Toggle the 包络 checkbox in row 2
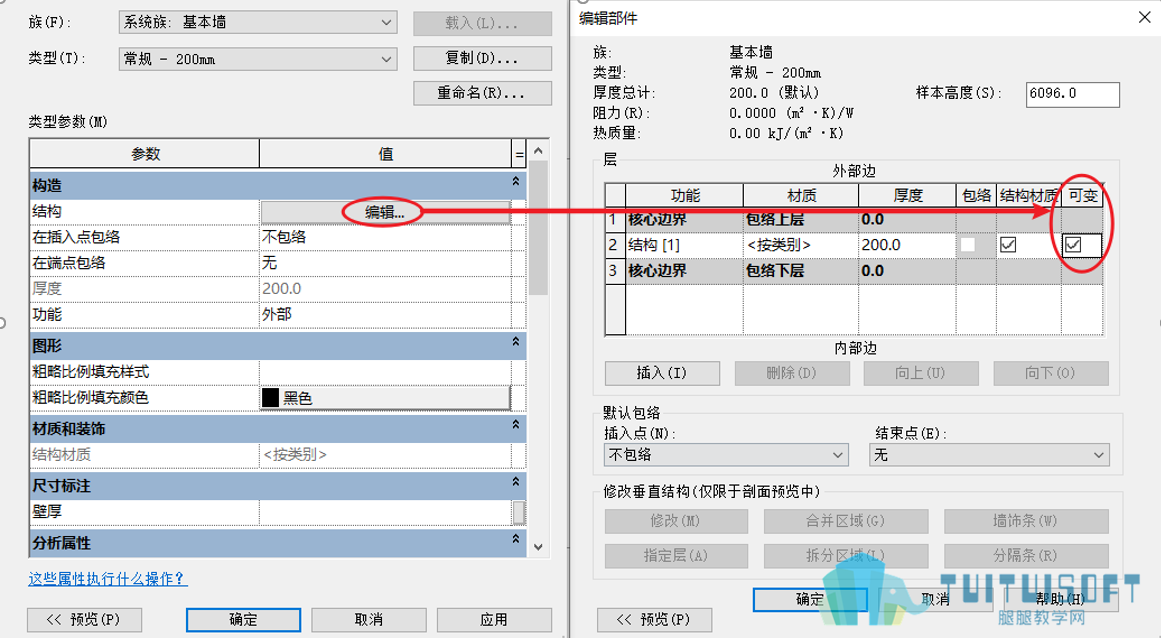This screenshot has width=1161, height=638. pos(968,245)
